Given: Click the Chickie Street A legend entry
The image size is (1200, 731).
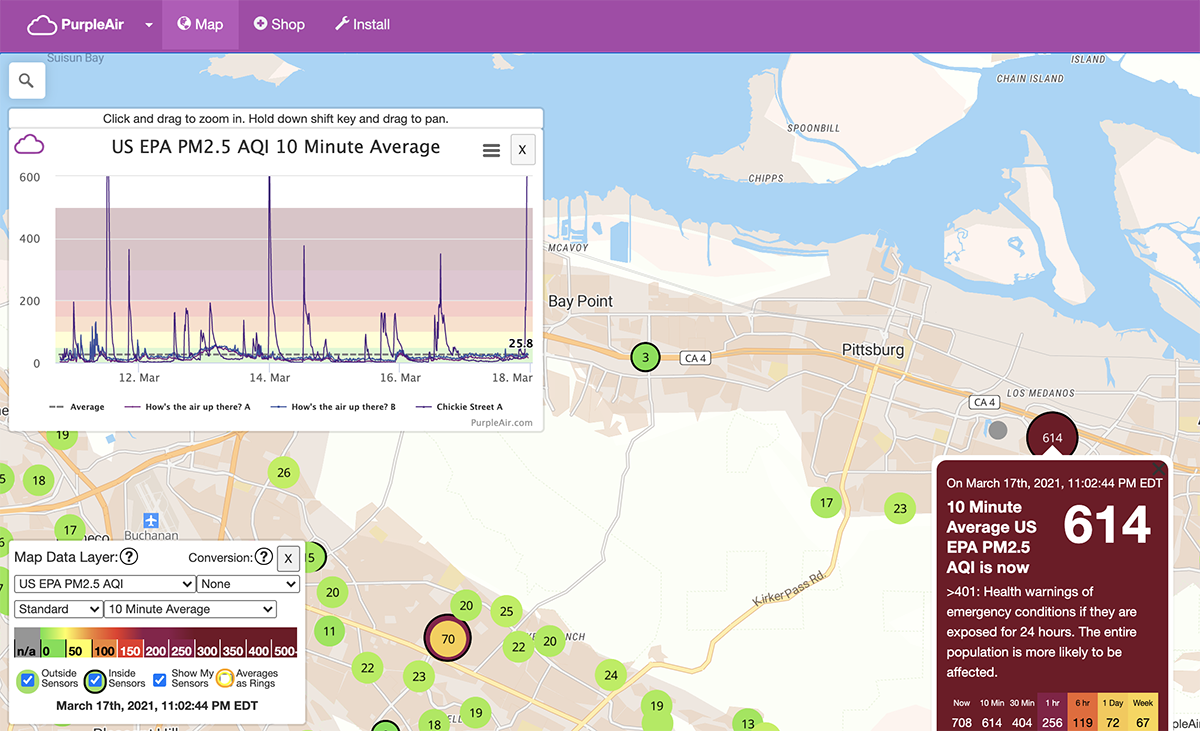Looking at the screenshot, I should tap(472, 407).
